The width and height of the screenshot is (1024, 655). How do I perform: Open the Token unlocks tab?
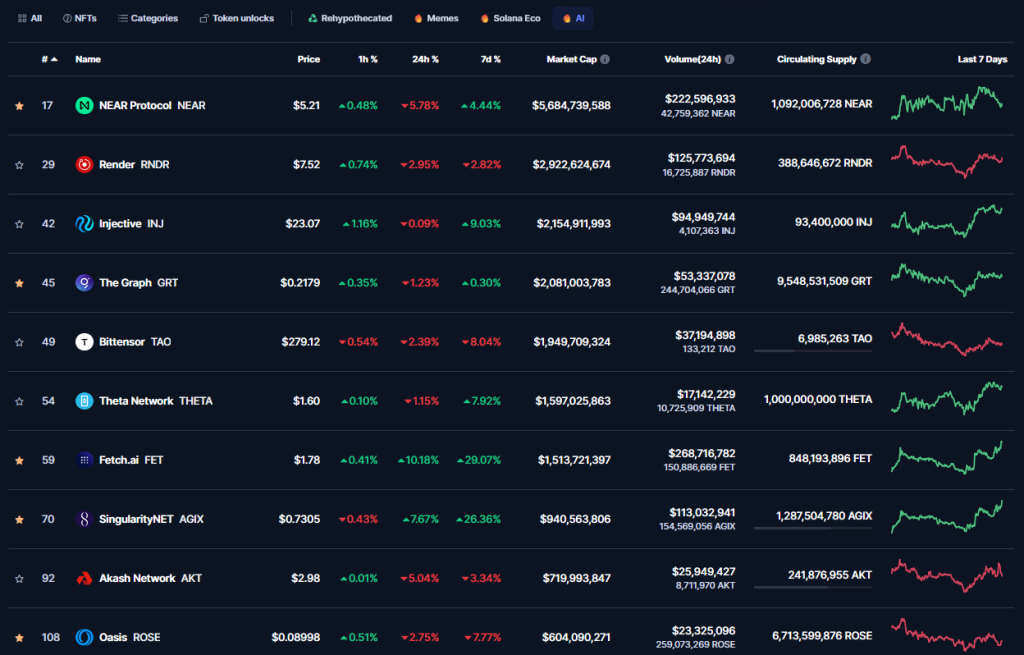click(x=237, y=18)
